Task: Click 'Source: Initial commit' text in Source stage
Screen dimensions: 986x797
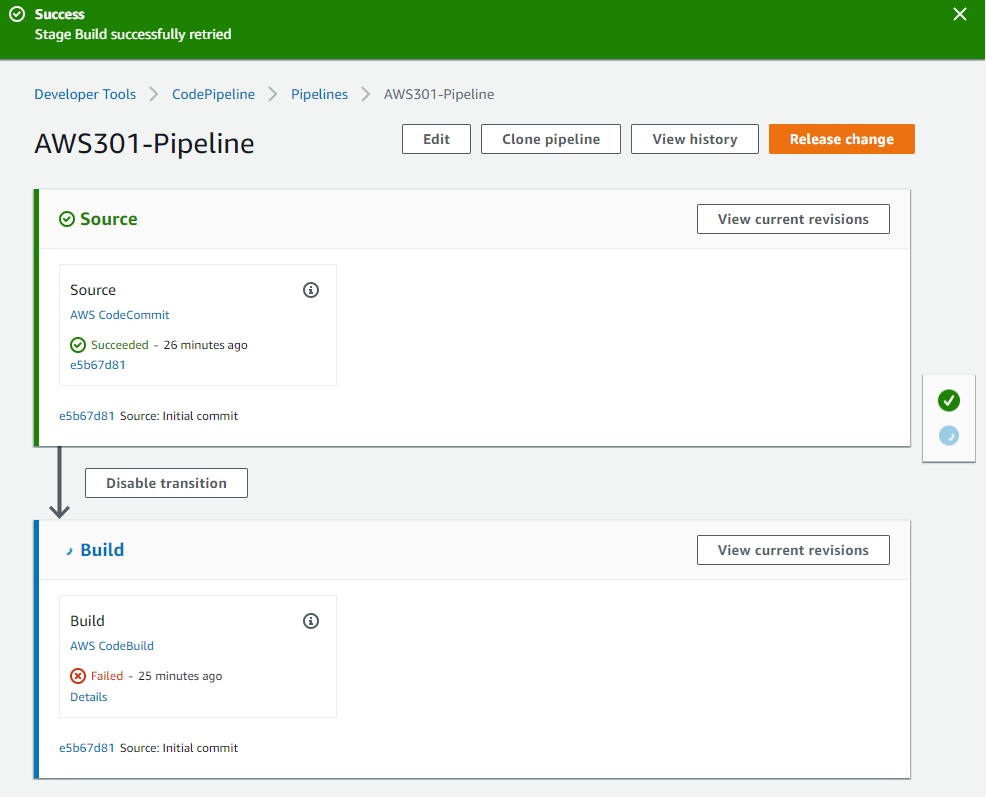Action: click(179, 416)
